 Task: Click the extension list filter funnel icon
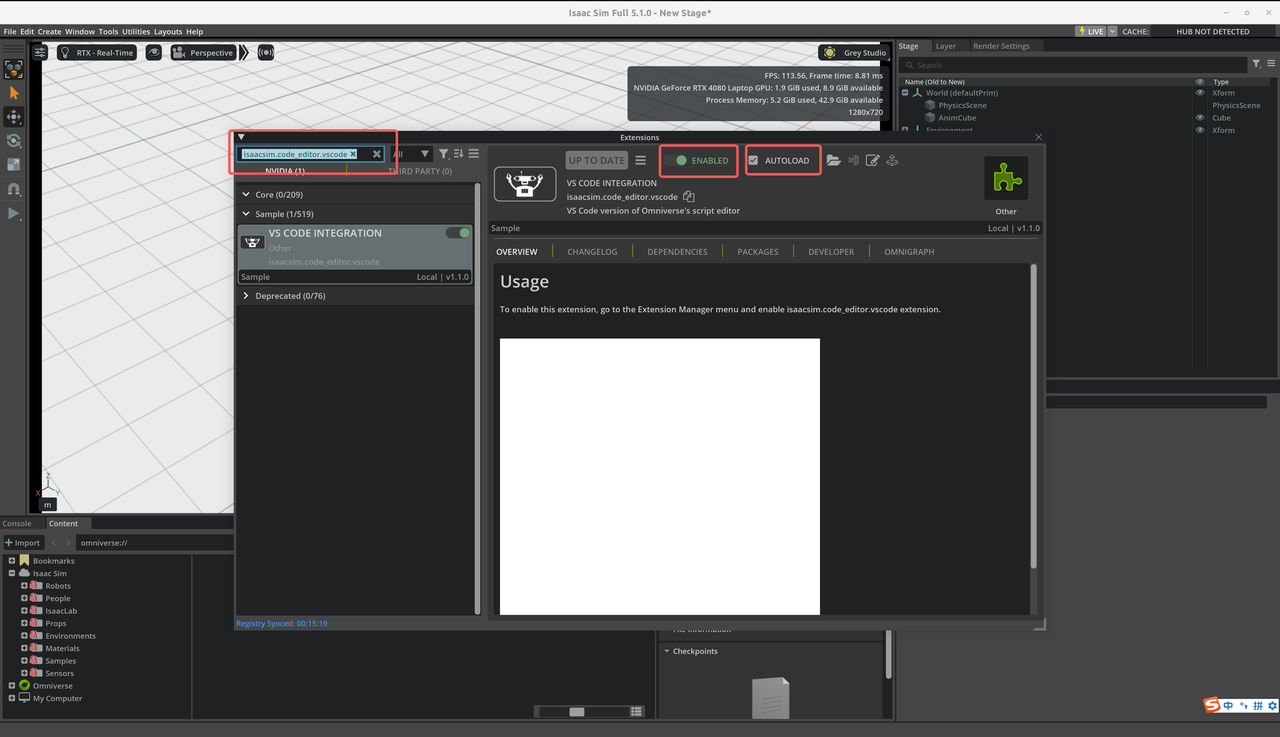pyautogui.click(x=444, y=154)
